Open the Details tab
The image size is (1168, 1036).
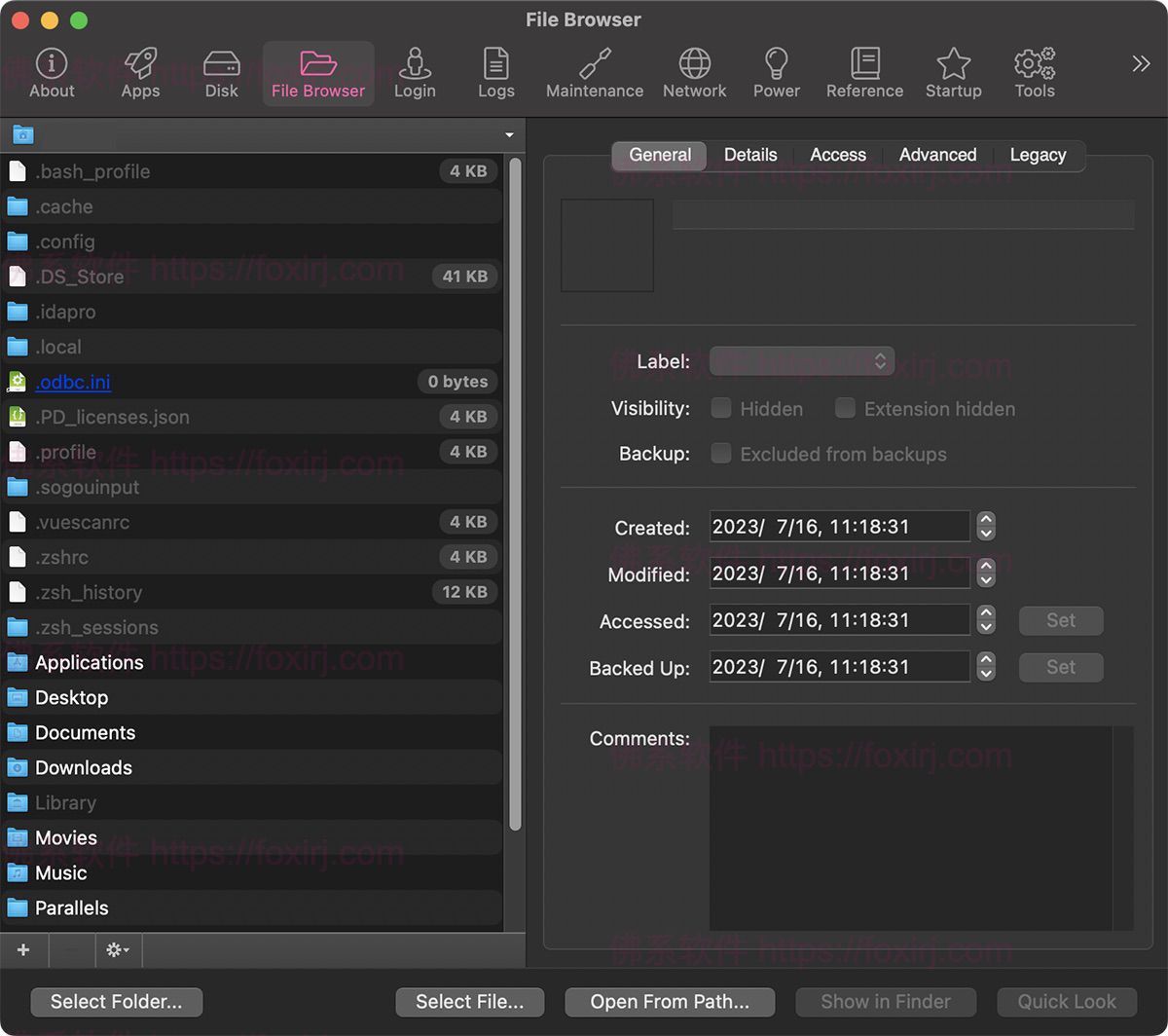pyautogui.click(x=749, y=155)
